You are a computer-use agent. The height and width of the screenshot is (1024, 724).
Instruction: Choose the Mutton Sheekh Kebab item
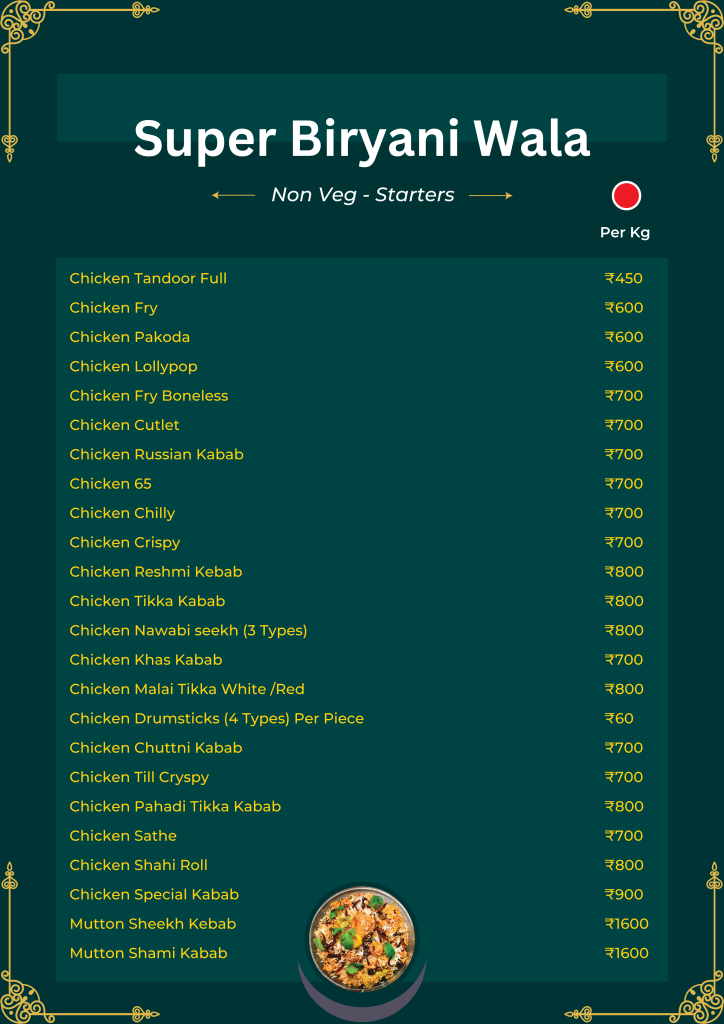(x=152, y=923)
